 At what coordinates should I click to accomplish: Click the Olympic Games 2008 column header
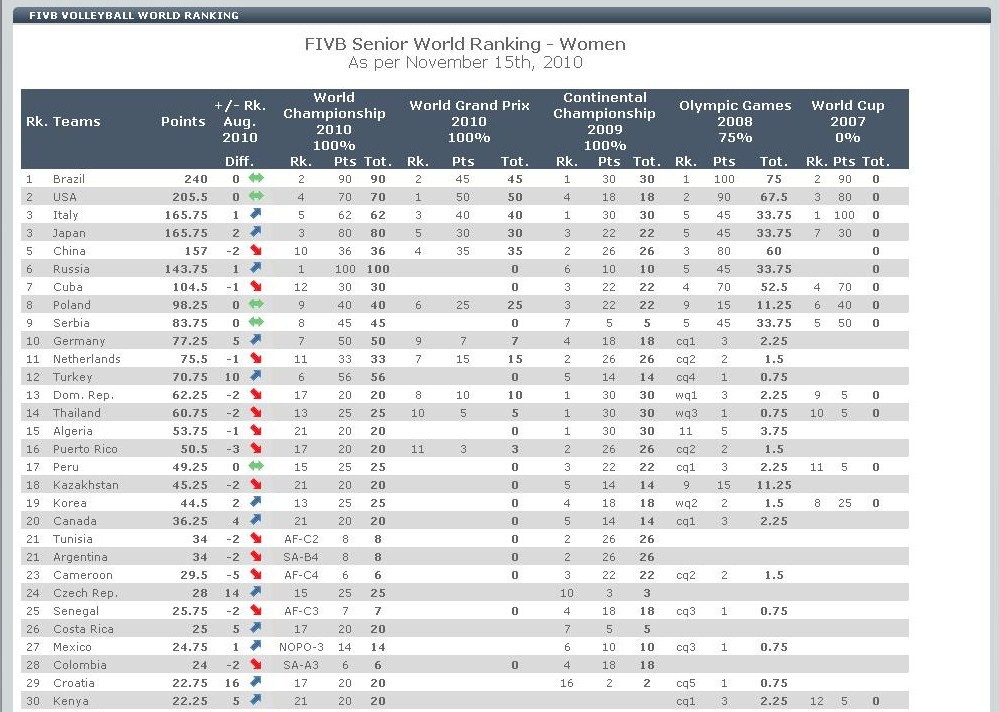point(735,121)
